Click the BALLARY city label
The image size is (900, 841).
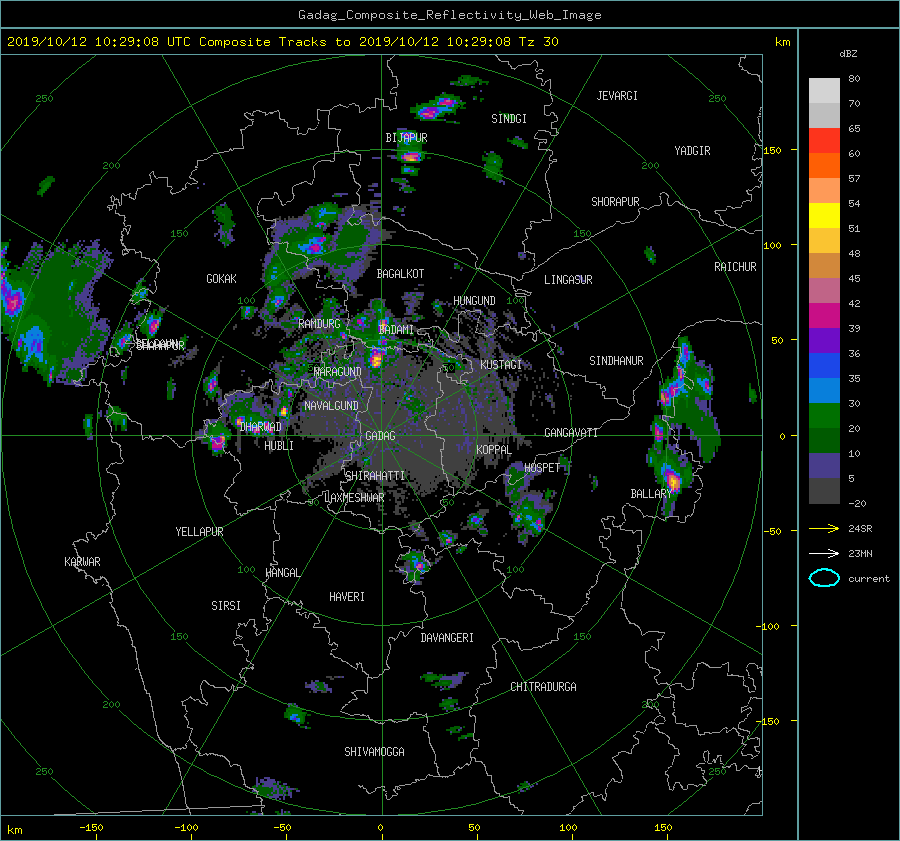(x=651, y=494)
